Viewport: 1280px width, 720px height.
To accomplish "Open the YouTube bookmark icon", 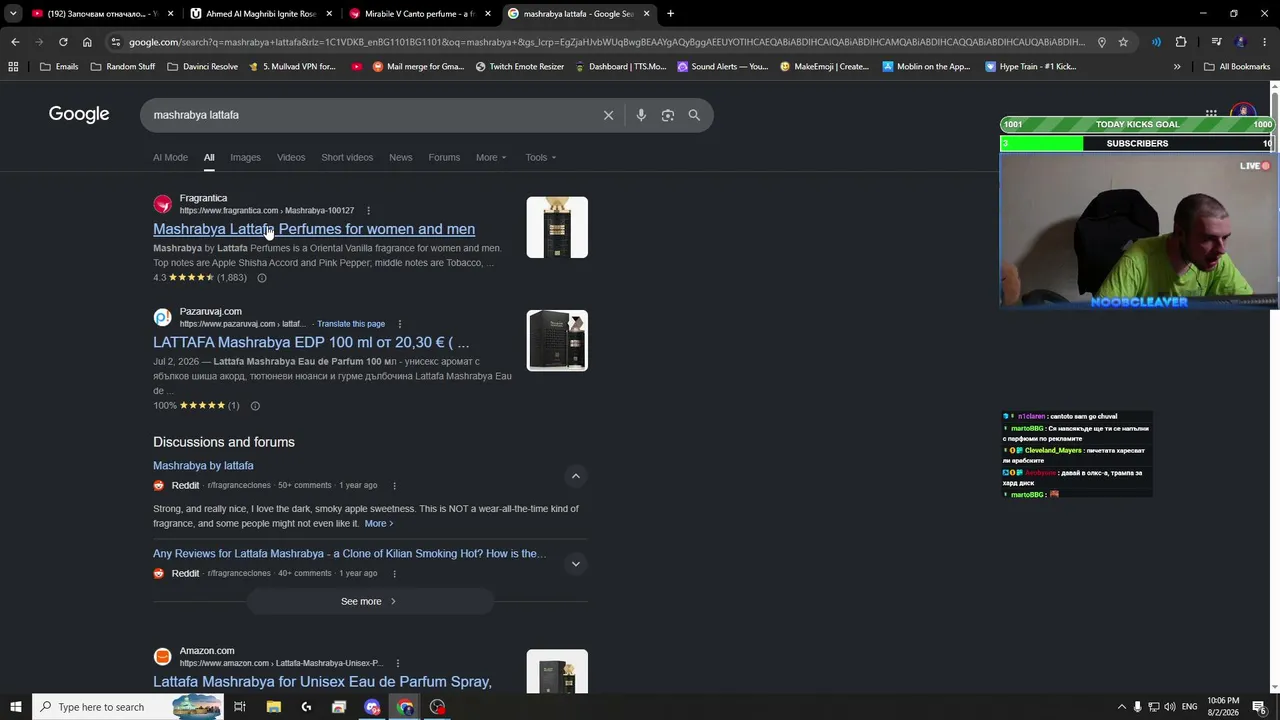I will 357,67.
